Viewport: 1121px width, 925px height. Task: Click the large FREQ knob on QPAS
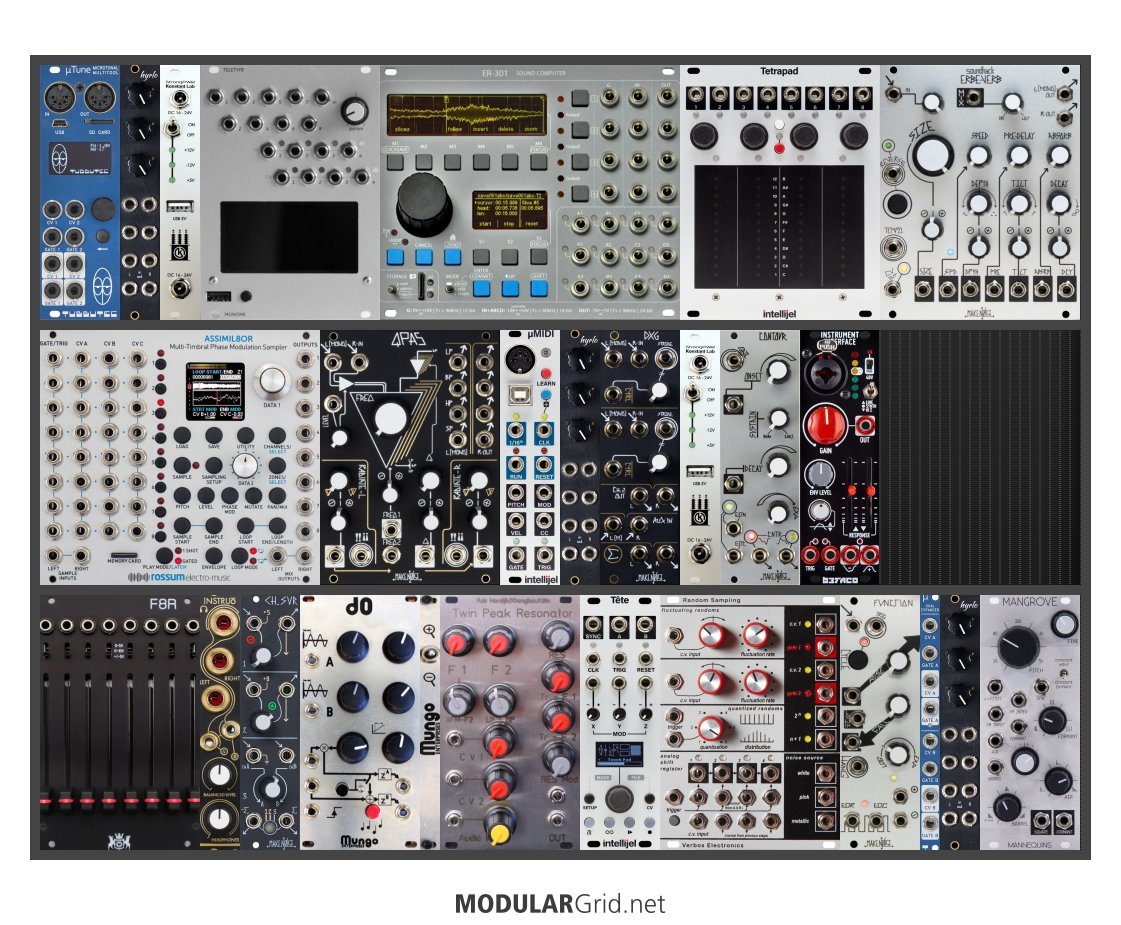[x=388, y=420]
